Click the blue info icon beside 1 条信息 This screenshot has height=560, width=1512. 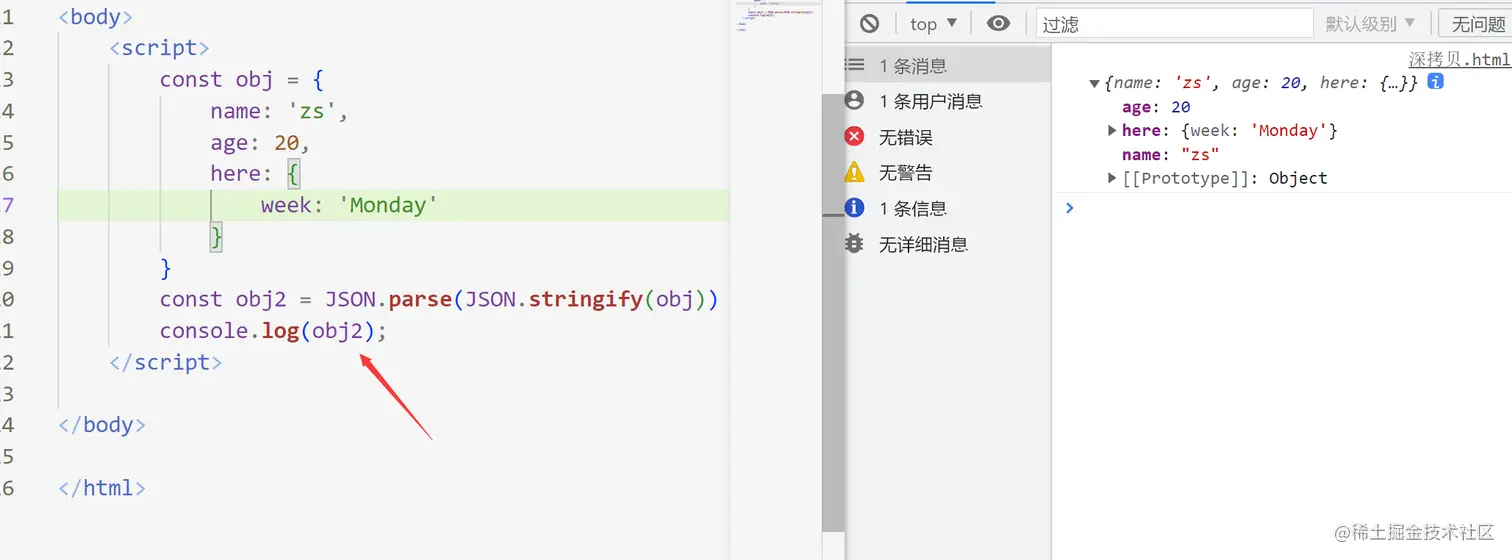click(x=854, y=207)
